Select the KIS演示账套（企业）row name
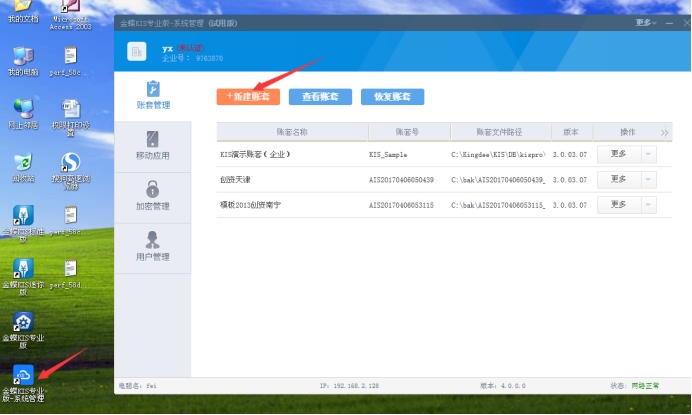Image resolution: width=692 pixels, height=415 pixels. click(255, 155)
